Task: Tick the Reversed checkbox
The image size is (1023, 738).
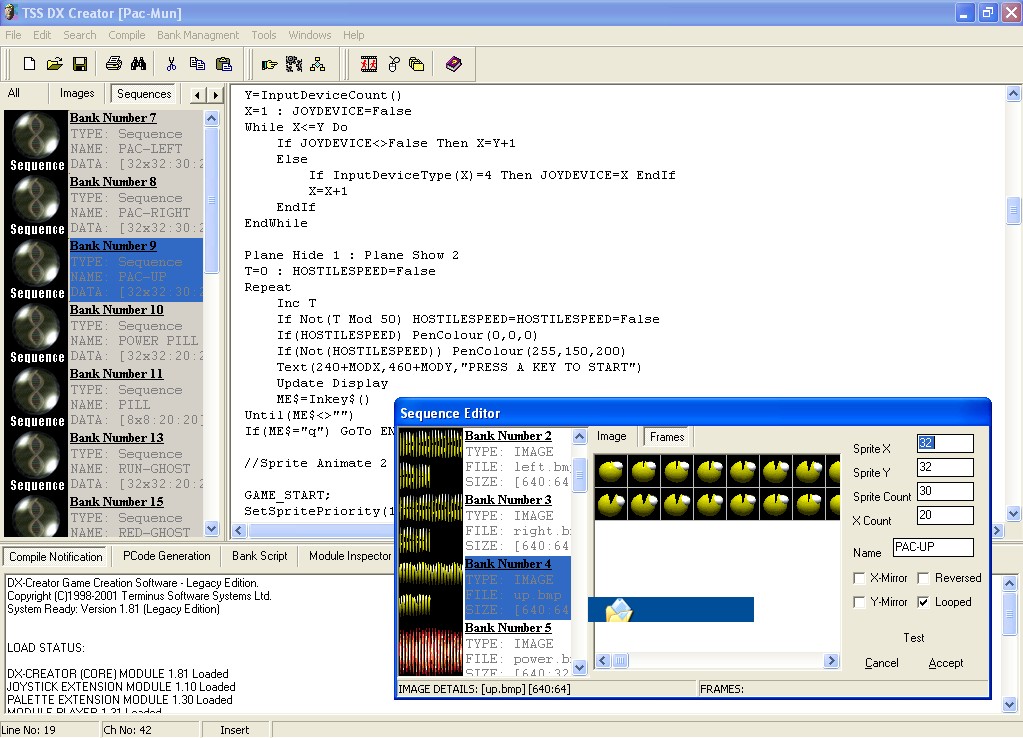Action: pyautogui.click(x=923, y=578)
